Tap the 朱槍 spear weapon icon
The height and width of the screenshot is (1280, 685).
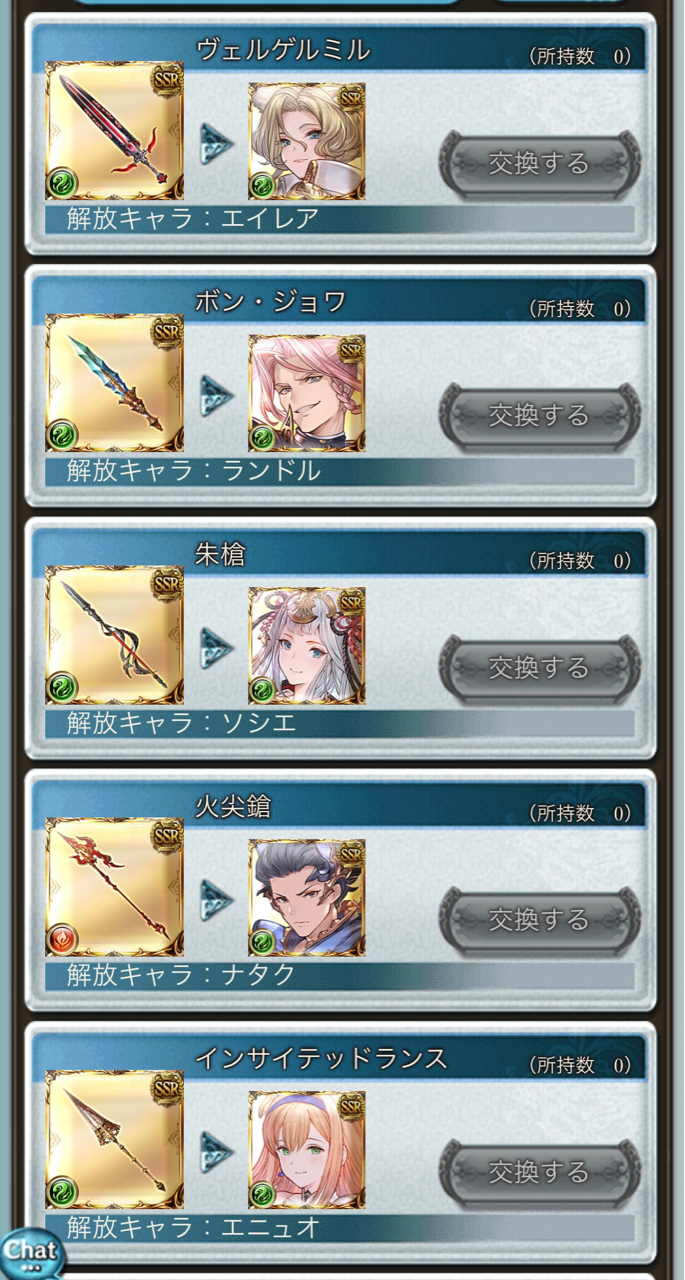[114, 636]
